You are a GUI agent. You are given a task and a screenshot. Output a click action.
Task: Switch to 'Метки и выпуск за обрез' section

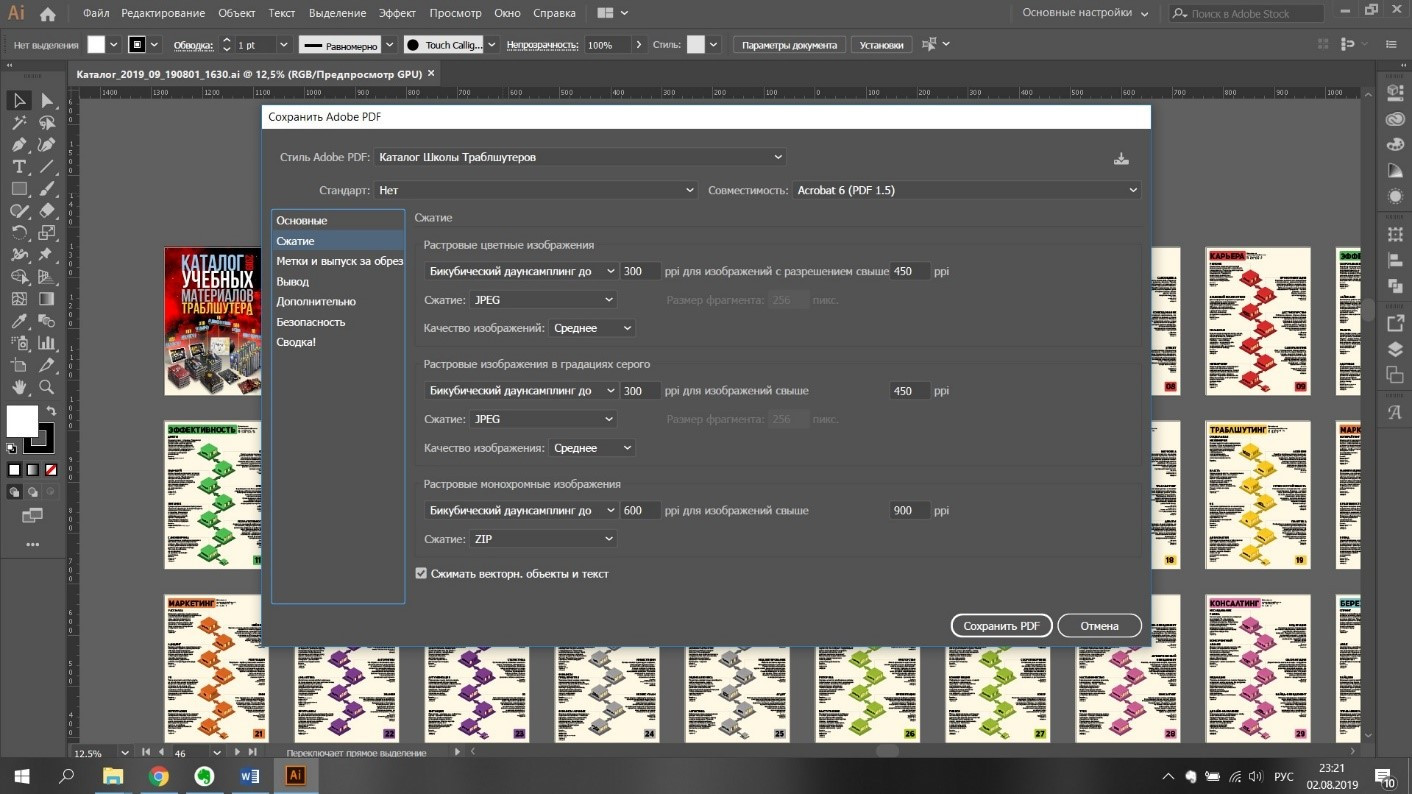(339, 261)
